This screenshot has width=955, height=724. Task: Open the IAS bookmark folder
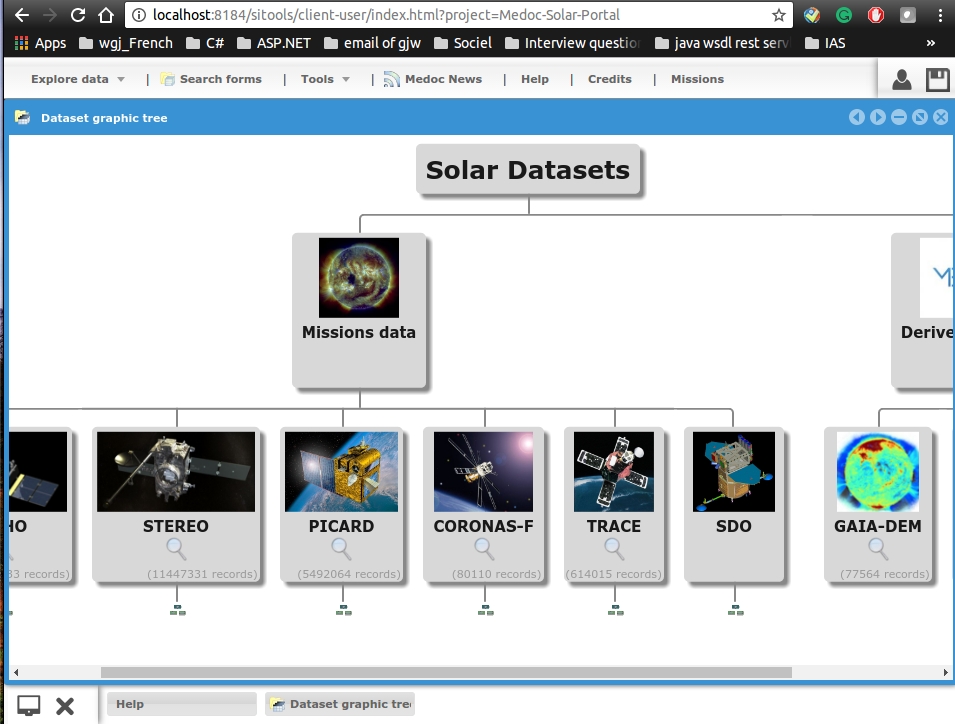(825, 43)
